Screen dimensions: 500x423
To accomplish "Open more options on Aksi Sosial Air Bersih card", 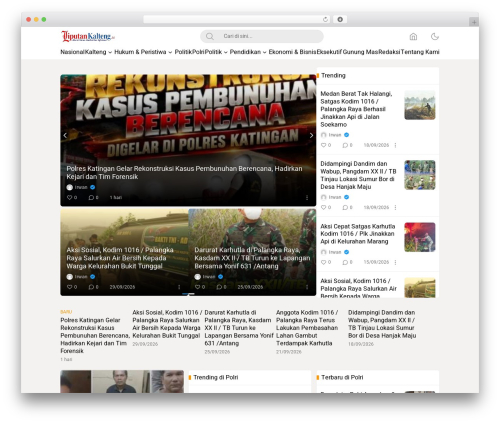I will point(179,287).
